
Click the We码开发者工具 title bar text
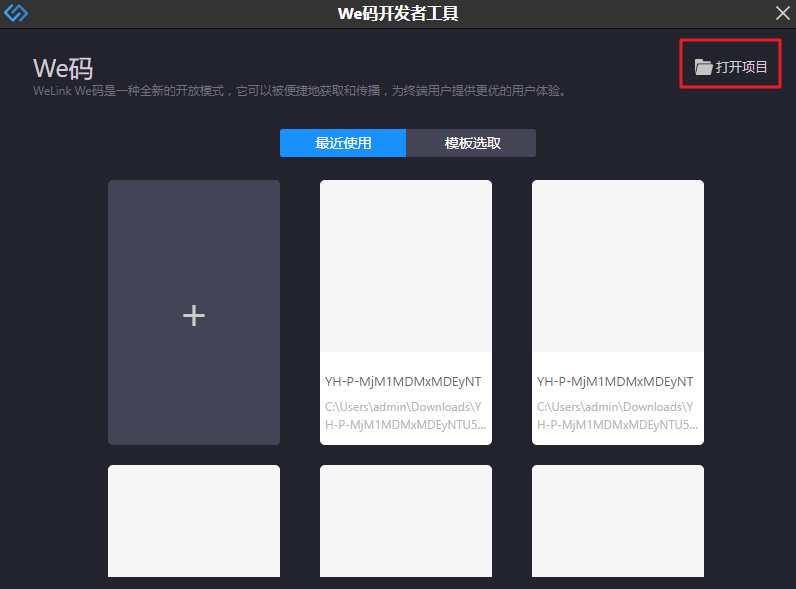(398, 13)
